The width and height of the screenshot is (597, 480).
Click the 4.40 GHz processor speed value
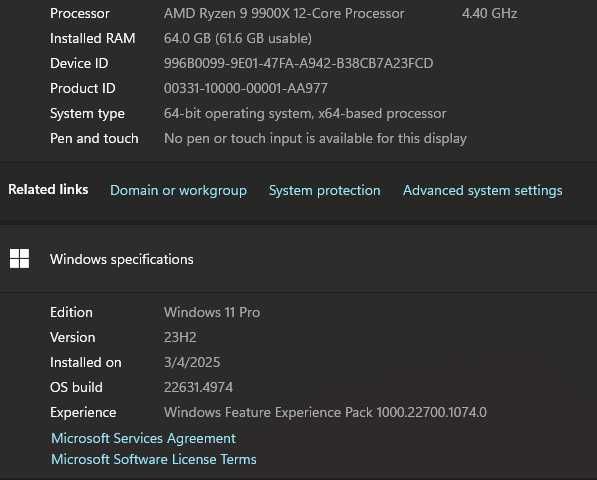[489, 14]
